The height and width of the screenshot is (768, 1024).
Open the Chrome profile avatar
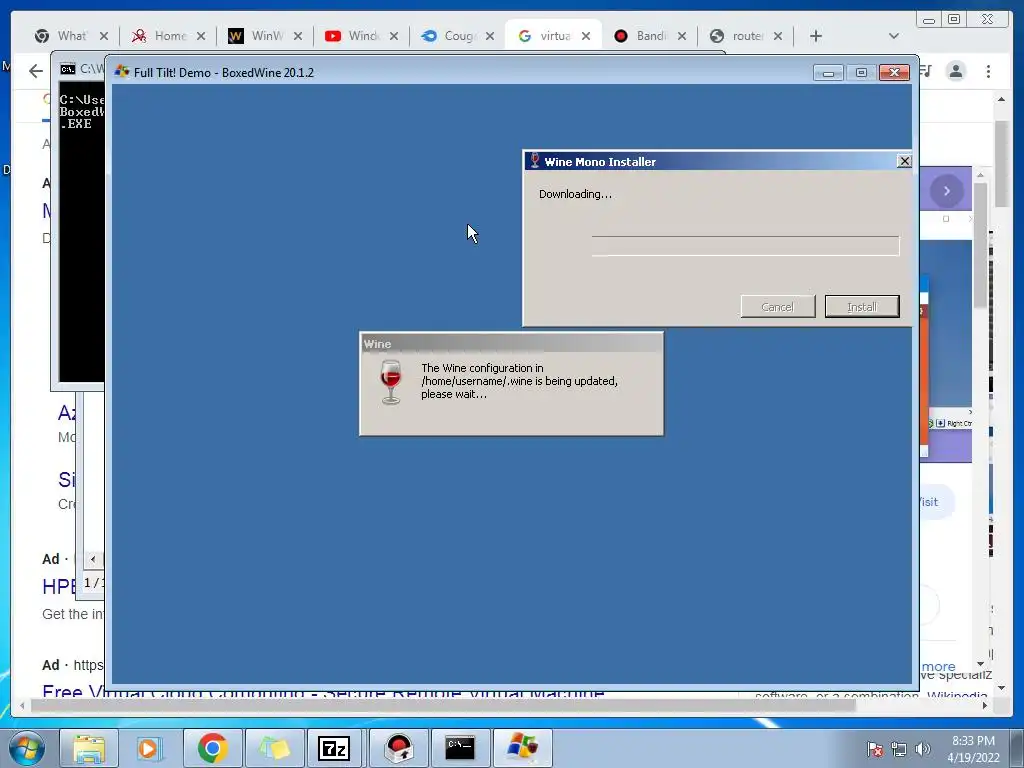coord(956,71)
